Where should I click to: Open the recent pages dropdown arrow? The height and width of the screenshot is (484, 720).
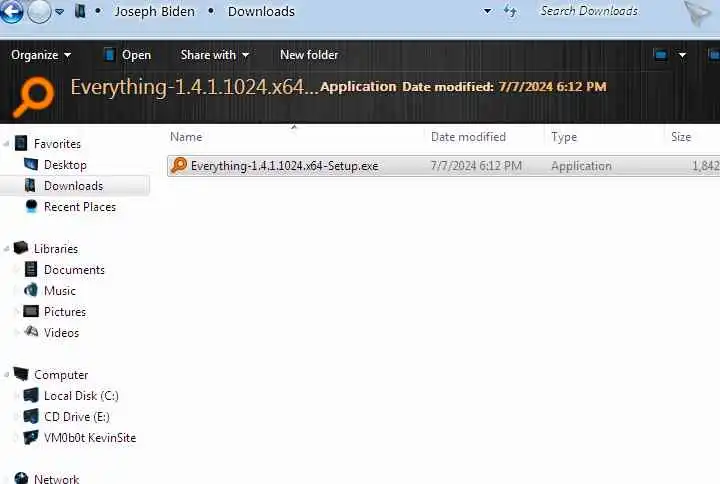coord(60,12)
